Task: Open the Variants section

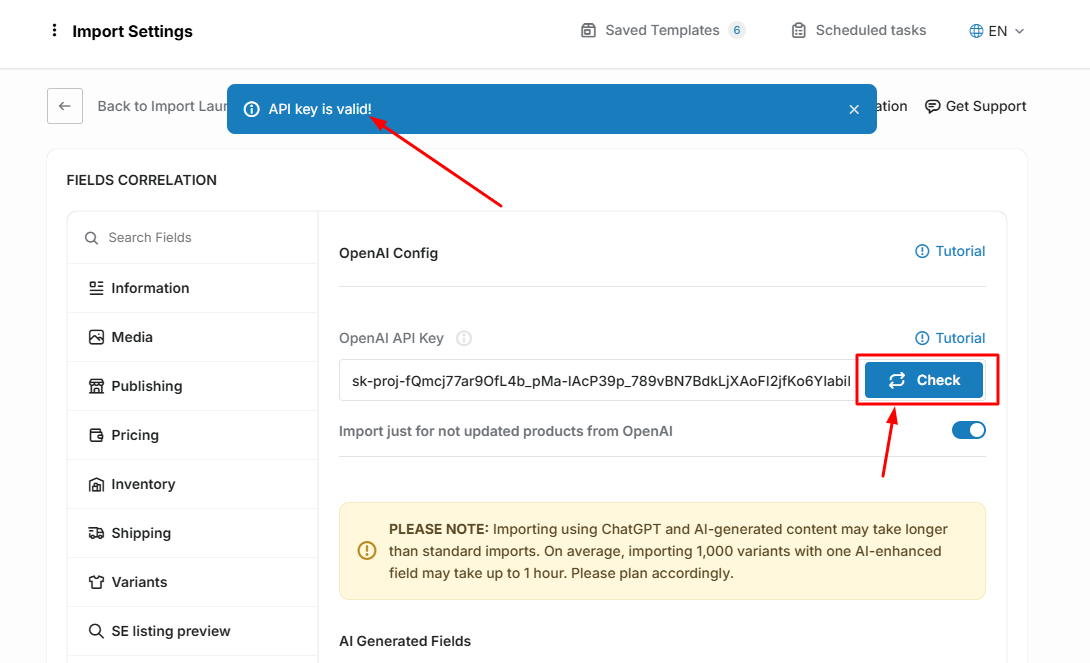Action: pyautogui.click(x=193, y=582)
